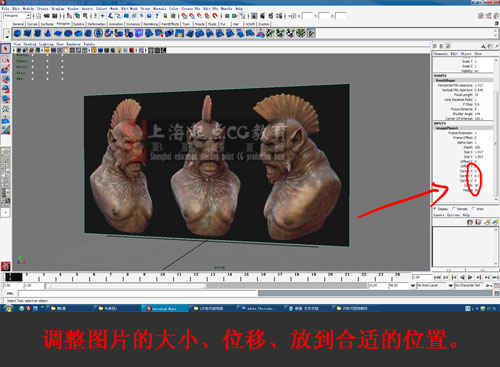500x367 pixels.
Task: Open the viewport Panels menu
Action: (89, 44)
